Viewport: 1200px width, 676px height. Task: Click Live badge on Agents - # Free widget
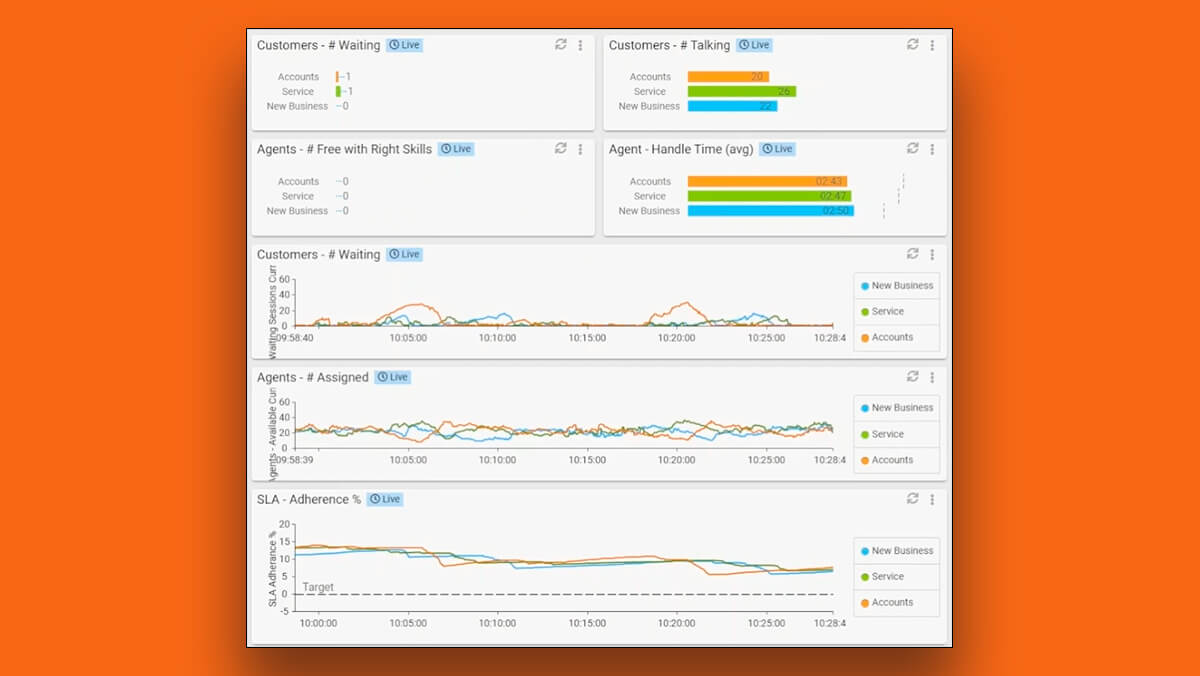pos(456,149)
